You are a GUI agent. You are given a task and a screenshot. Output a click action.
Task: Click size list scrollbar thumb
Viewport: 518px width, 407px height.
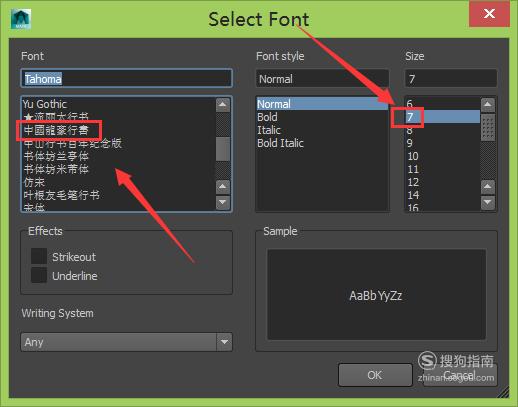click(488, 127)
